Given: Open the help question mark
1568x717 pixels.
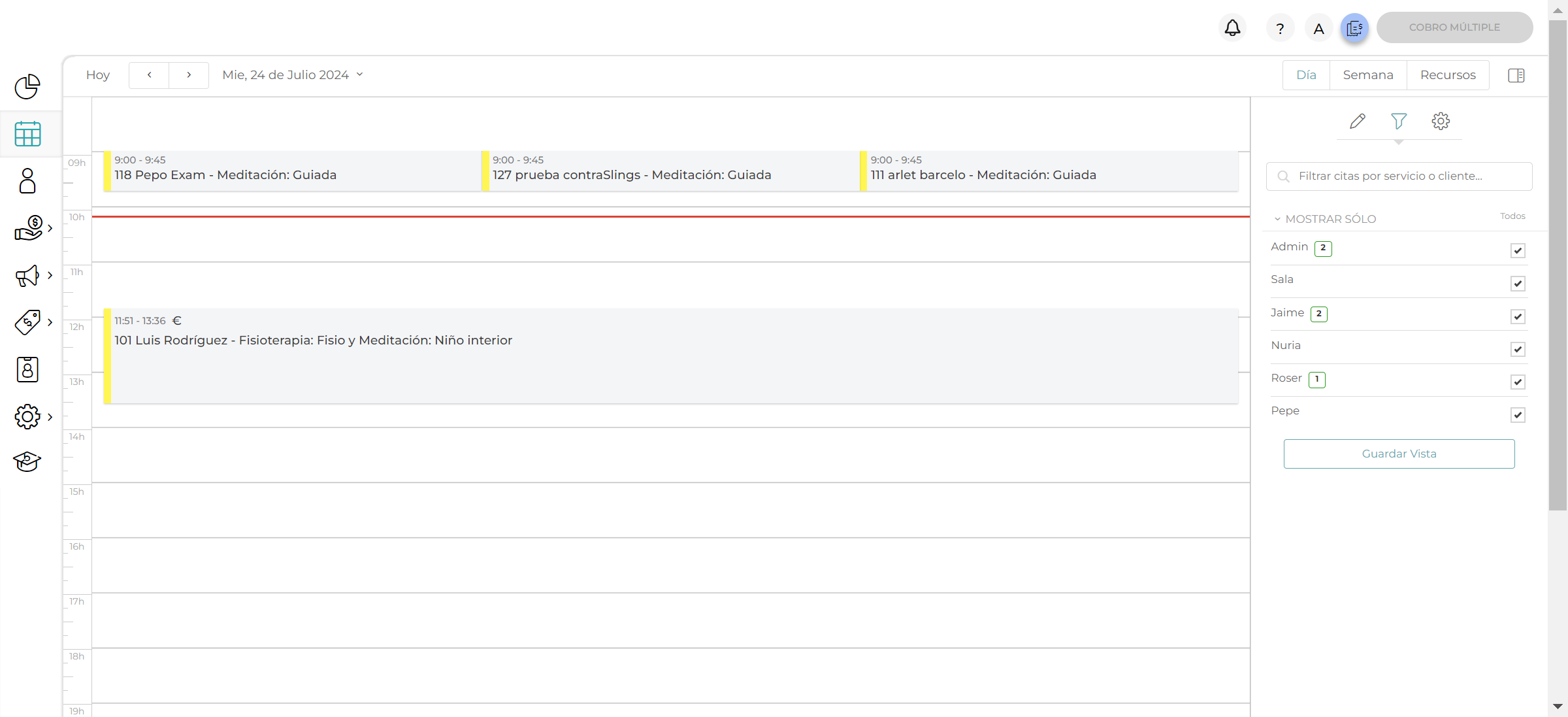Looking at the screenshot, I should 1280,28.
